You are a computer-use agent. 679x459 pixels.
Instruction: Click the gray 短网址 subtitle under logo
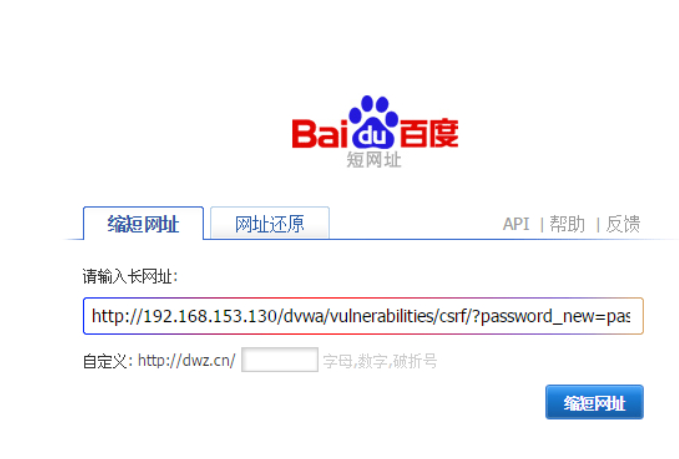click(374, 160)
